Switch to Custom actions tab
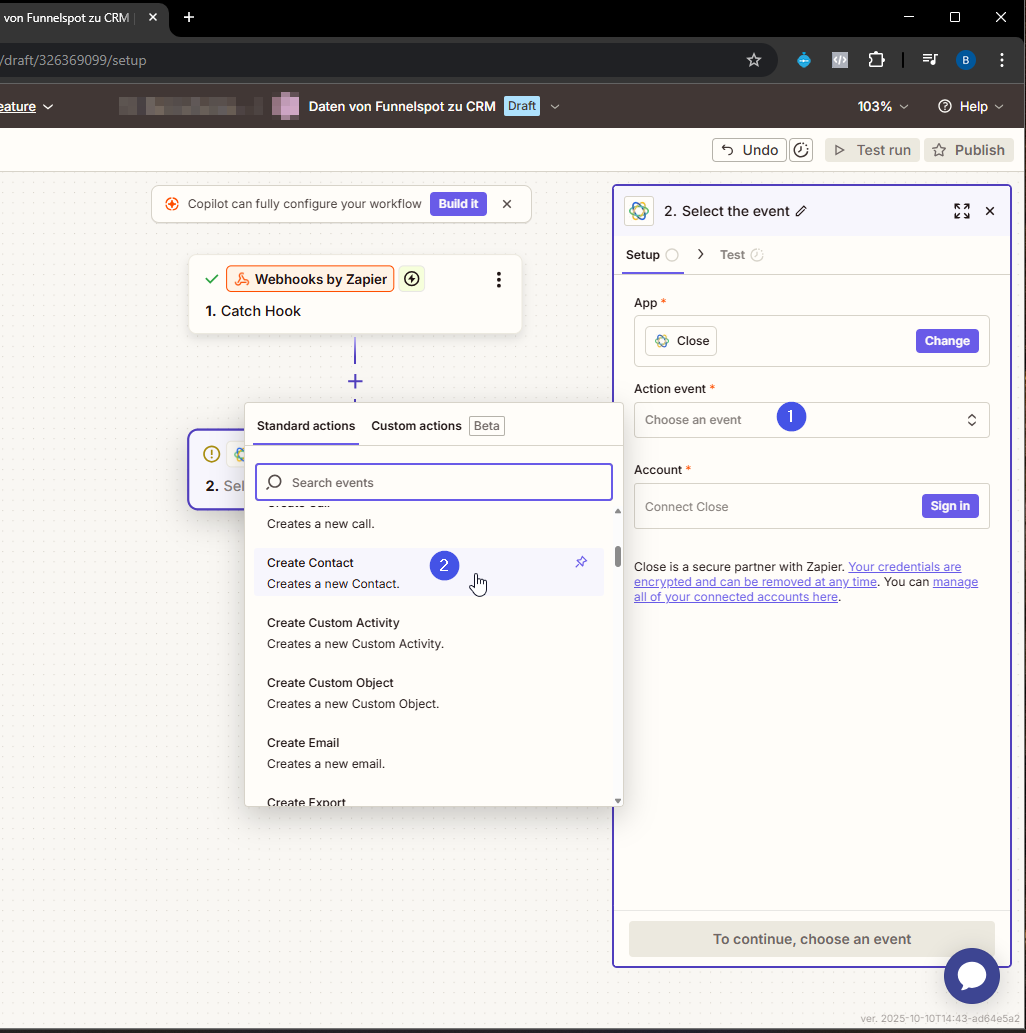 pyautogui.click(x=416, y=426)
